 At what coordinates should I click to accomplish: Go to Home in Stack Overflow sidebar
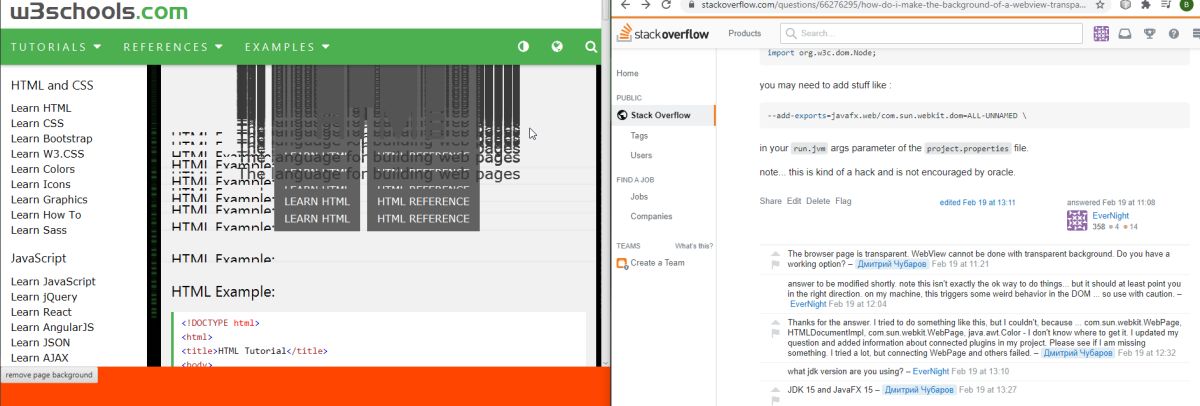(x=628, y=74)
